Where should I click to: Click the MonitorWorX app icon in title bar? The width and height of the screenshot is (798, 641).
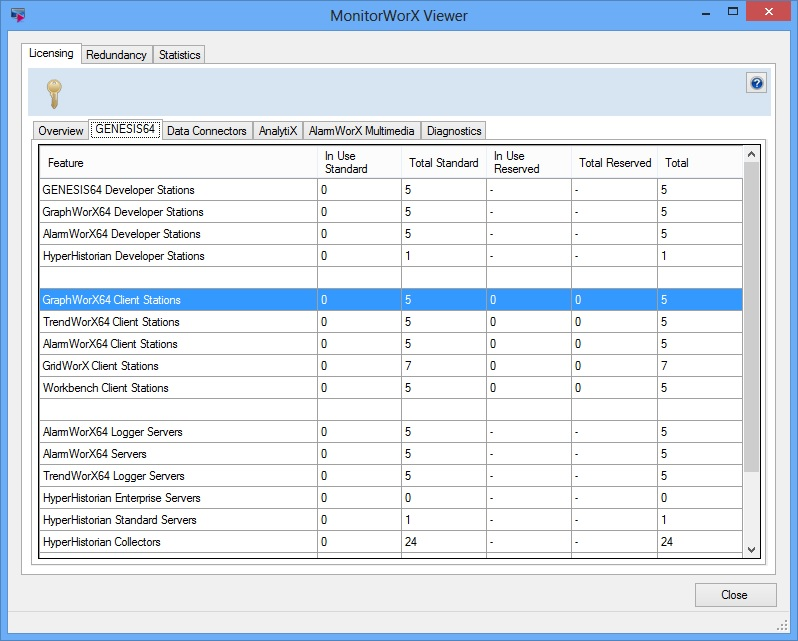[x=17, y=15]
